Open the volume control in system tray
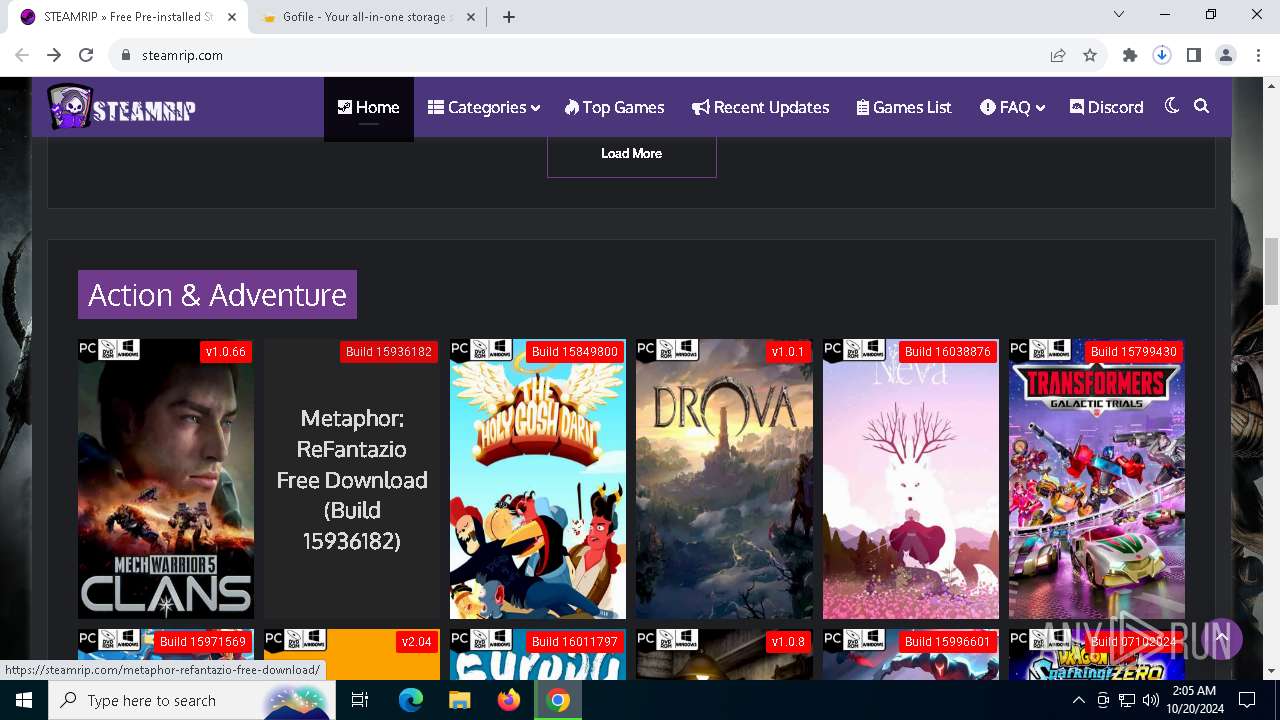This screenshot has width=1280, height=720. pyautogui.click(x=1151, y=700)
